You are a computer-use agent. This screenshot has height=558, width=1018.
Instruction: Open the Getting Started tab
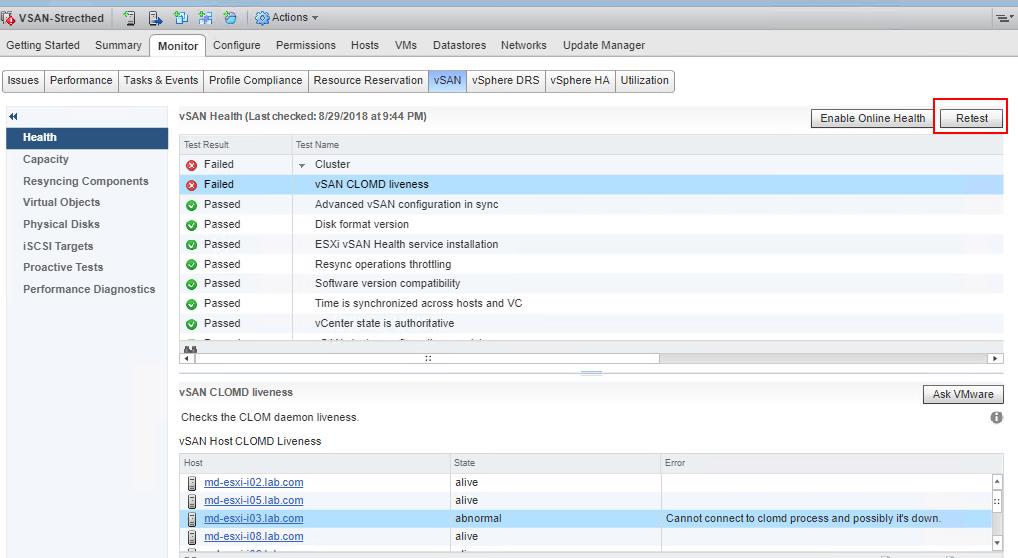pos(43,45)
